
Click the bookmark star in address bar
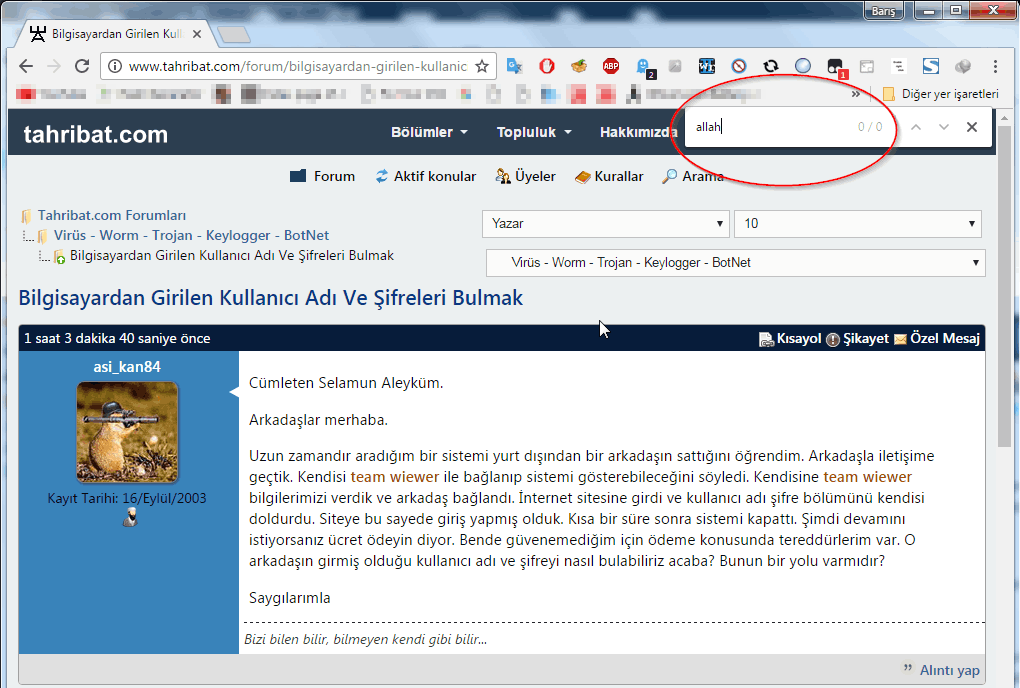coord(481,67)
